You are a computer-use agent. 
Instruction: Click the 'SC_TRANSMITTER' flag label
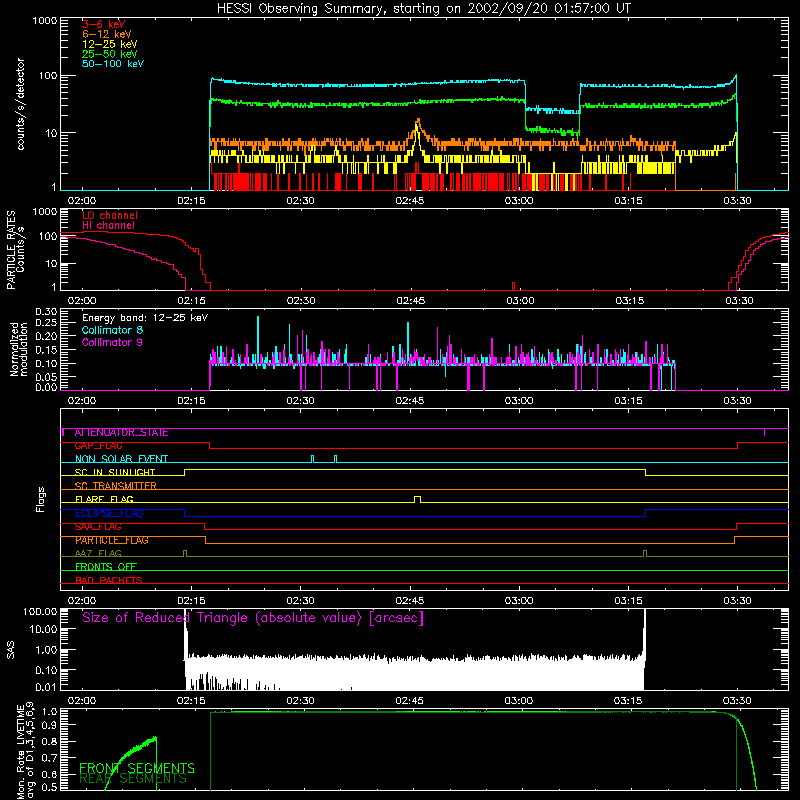(115, 486)
